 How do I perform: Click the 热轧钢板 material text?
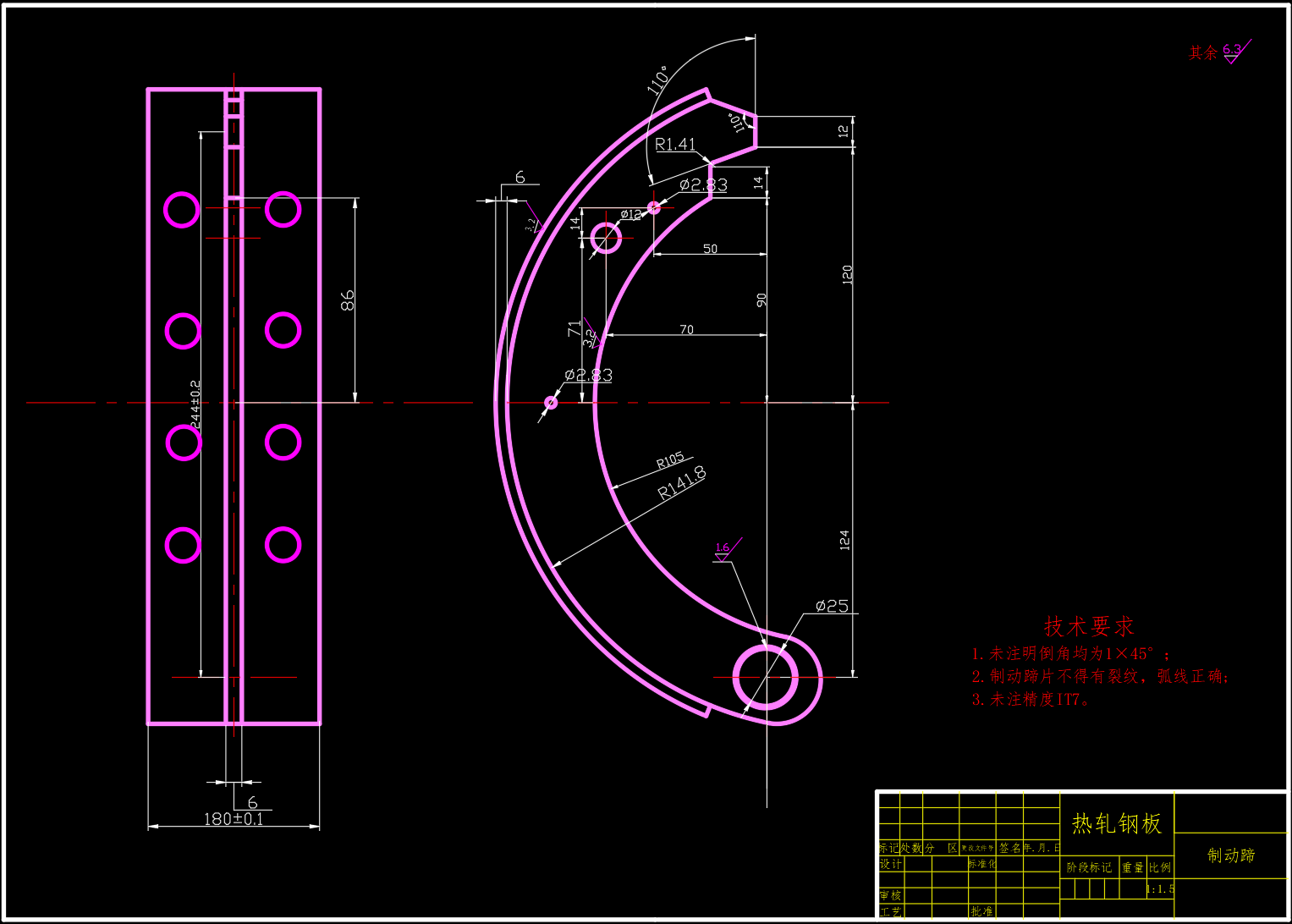point(1117,823)
